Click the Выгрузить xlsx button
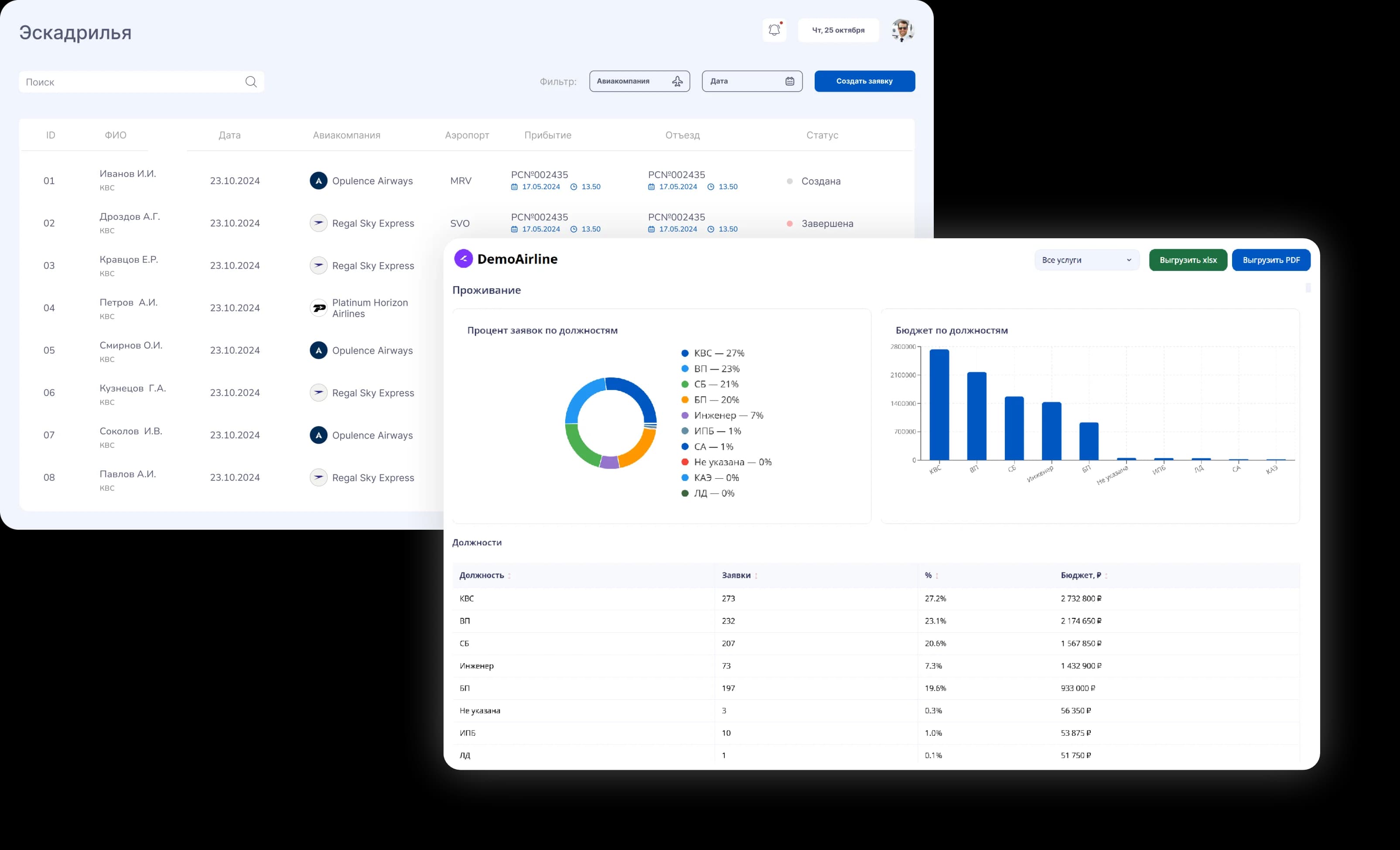Image resolution: width=1400 pixels, height=850 pixels. (1188, 260)
